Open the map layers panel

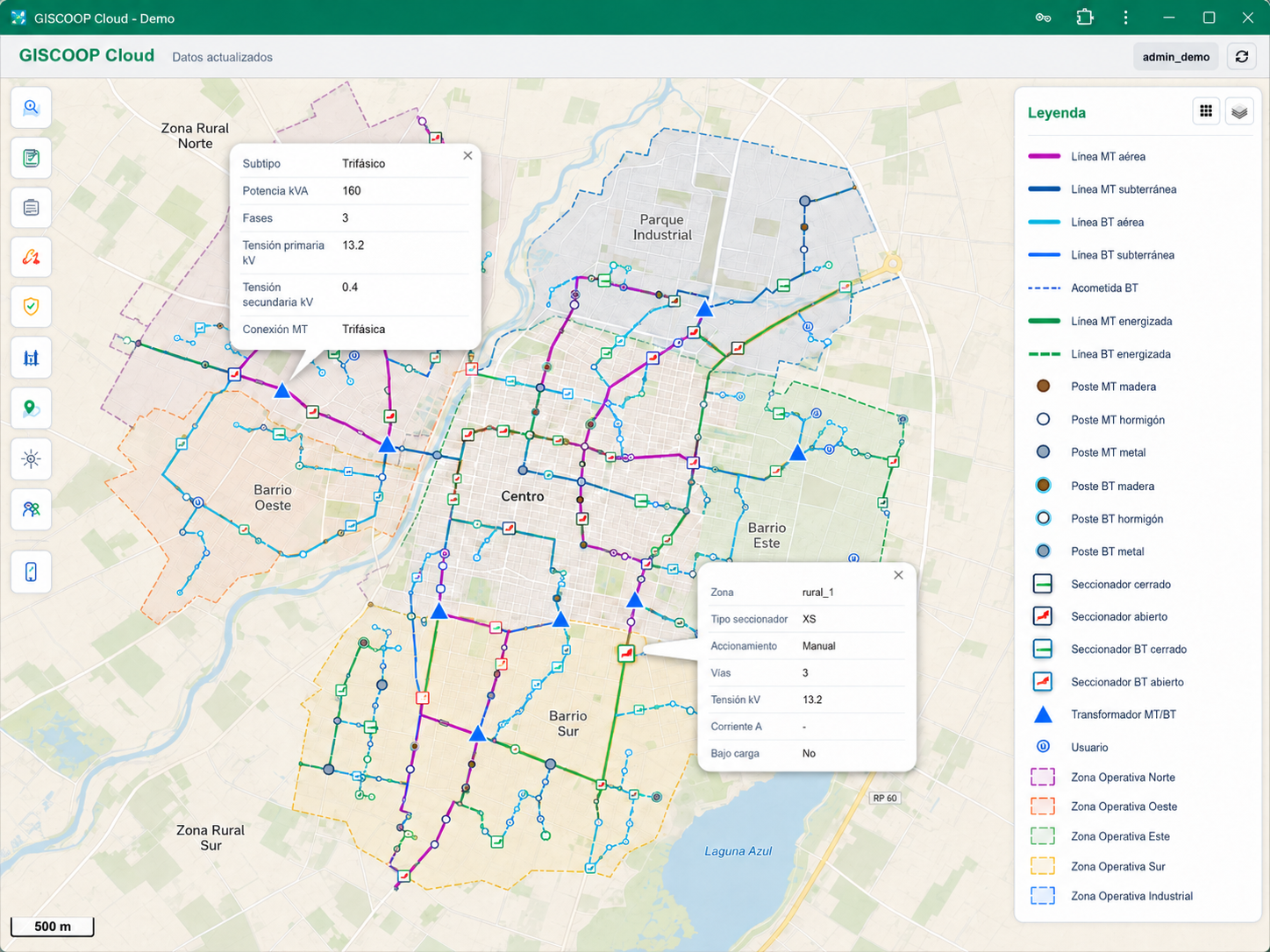pyautogui.click(x=1239, y=111)
